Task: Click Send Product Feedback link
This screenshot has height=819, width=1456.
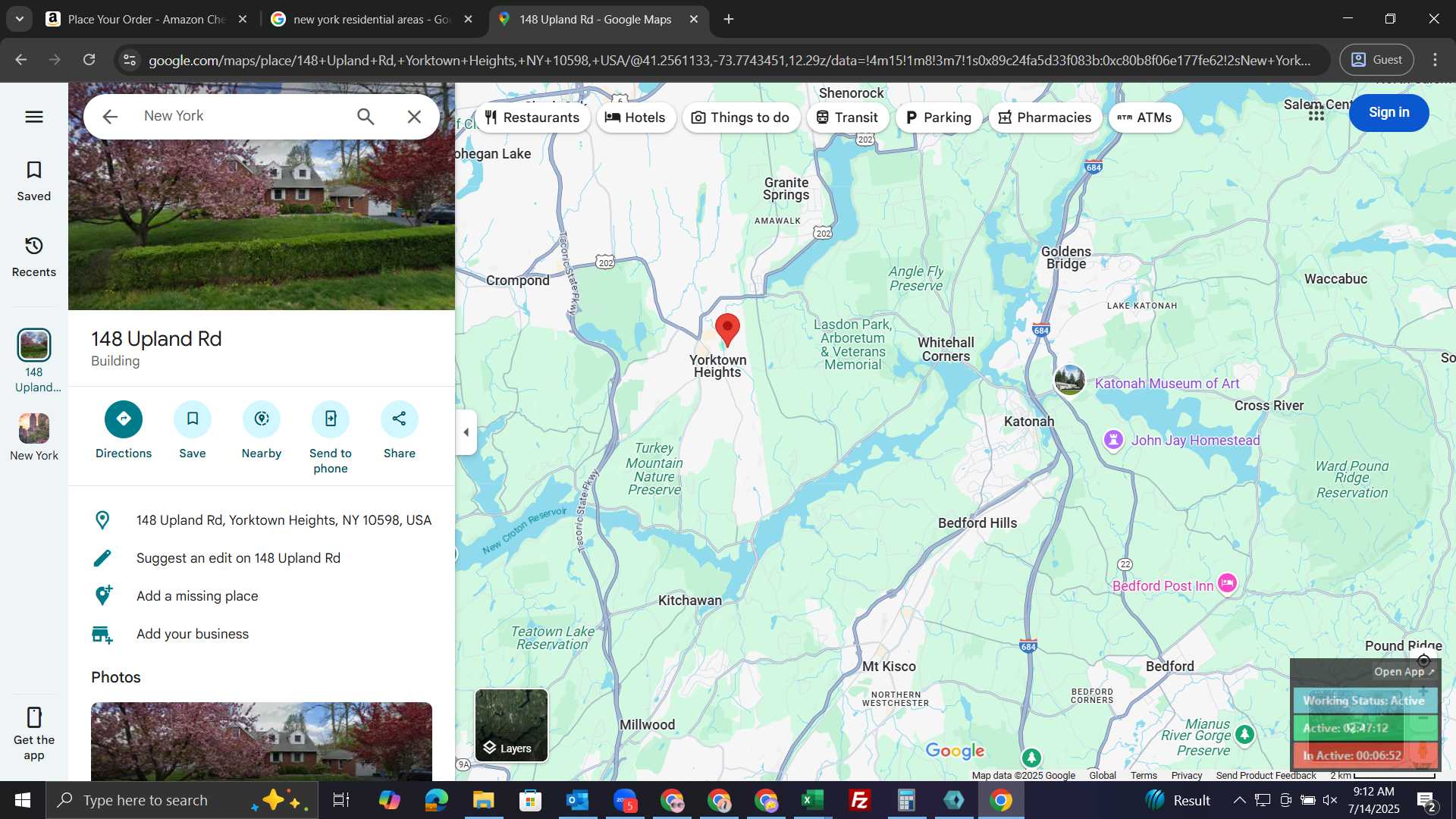Action: [1266, 775]
